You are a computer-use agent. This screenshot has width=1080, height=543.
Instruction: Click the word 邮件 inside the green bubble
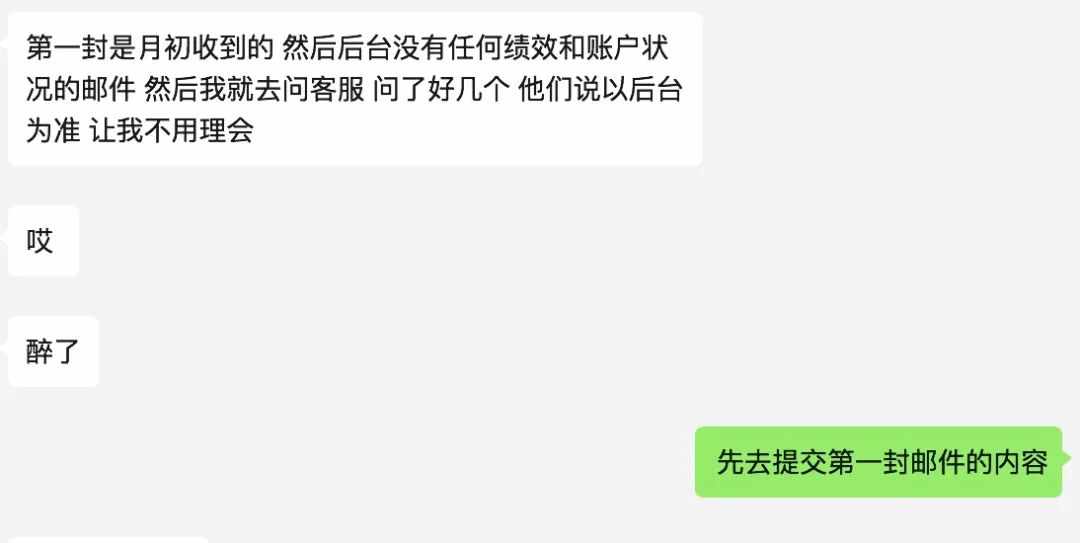coord(937,462)
